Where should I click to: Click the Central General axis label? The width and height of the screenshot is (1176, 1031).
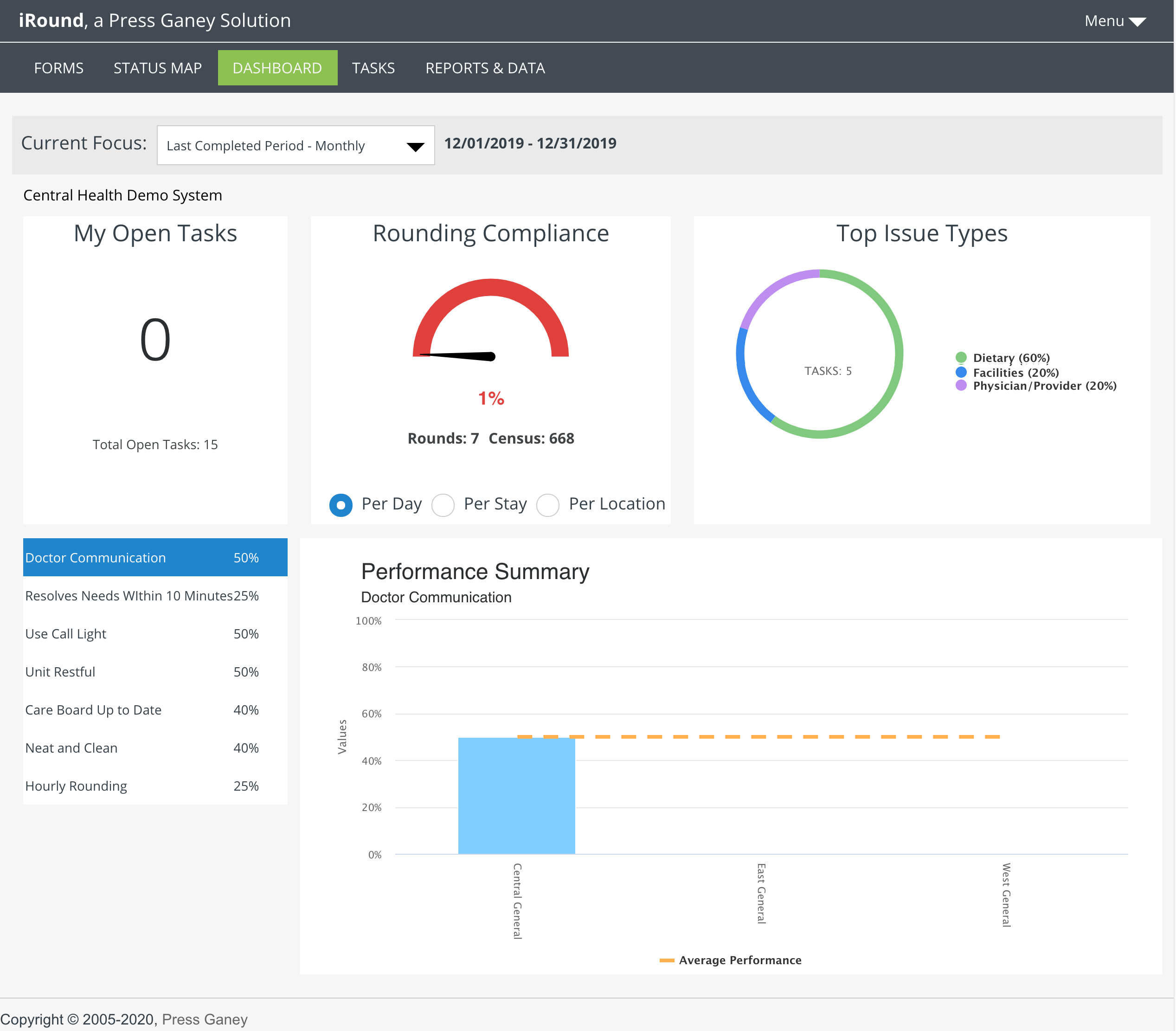tap(517, 901)
